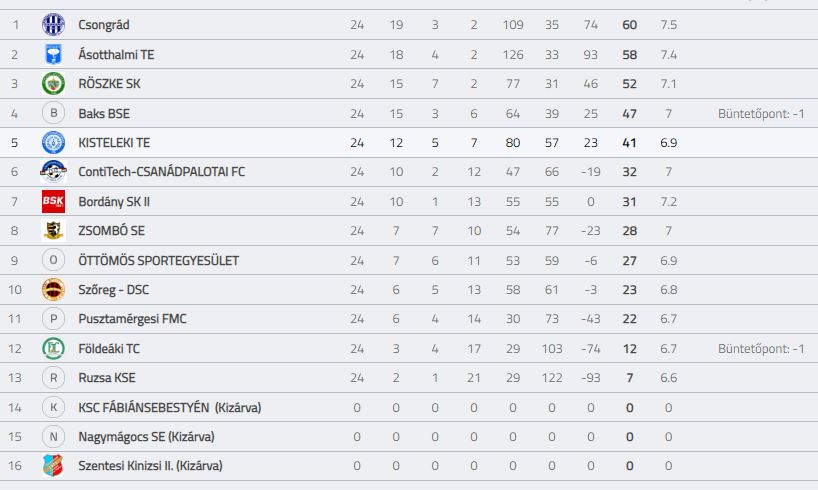The height and width of the screenshot is (490, 818).
Task: Click the Ásotthalmi TE blue shield logo
Action: 53,54
